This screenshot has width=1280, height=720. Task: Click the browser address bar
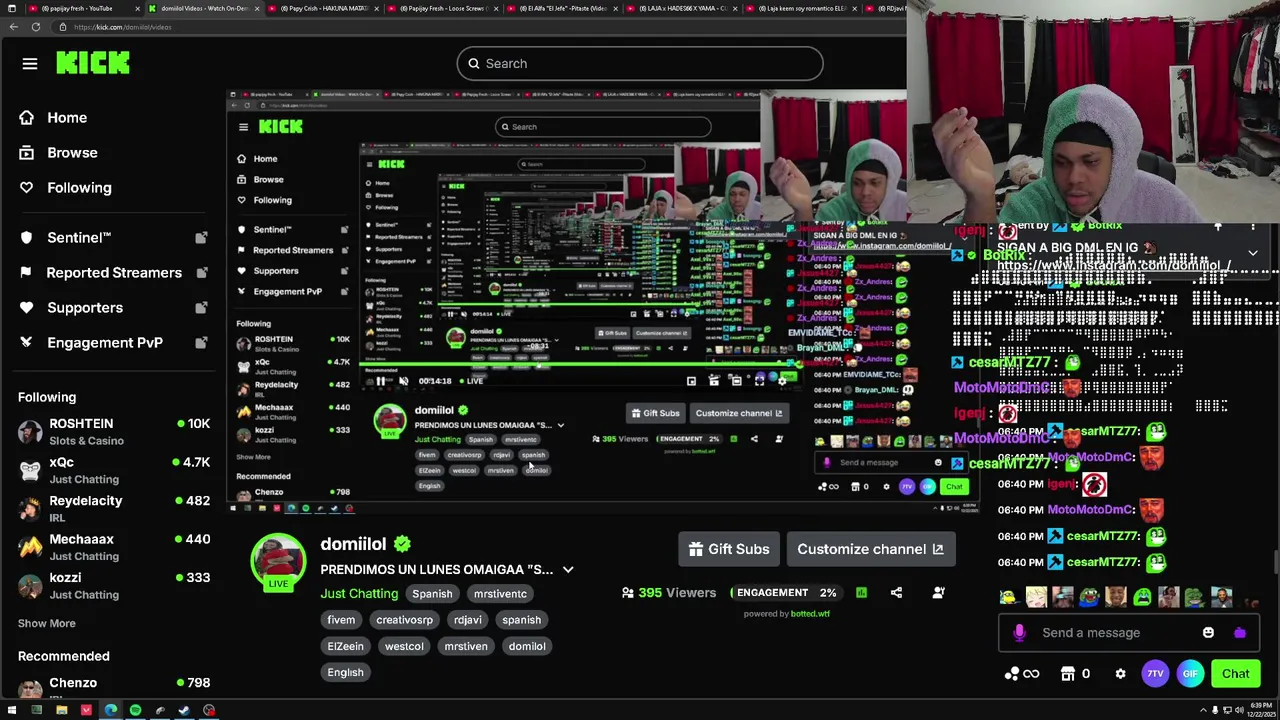(x=480, y=27)
